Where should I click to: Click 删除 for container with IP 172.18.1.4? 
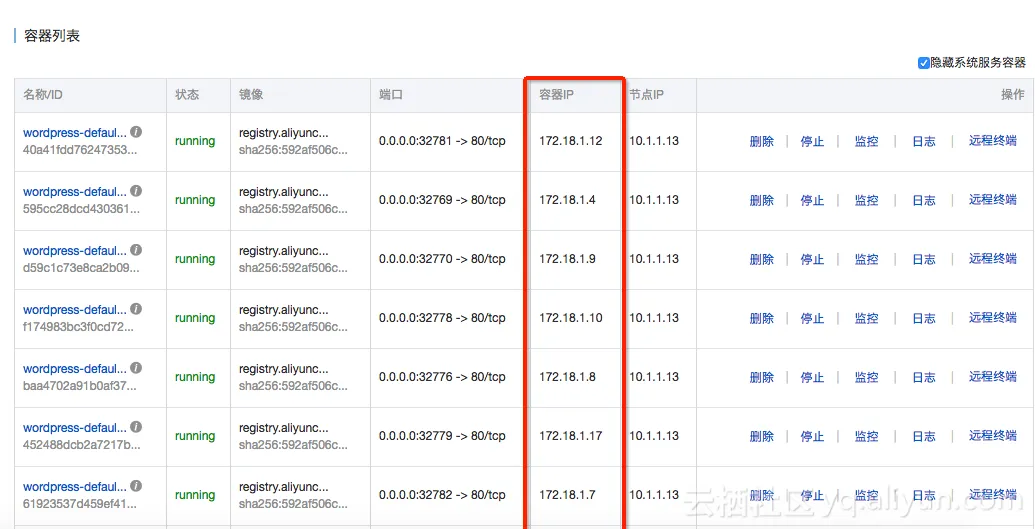[x=762, y=200]
